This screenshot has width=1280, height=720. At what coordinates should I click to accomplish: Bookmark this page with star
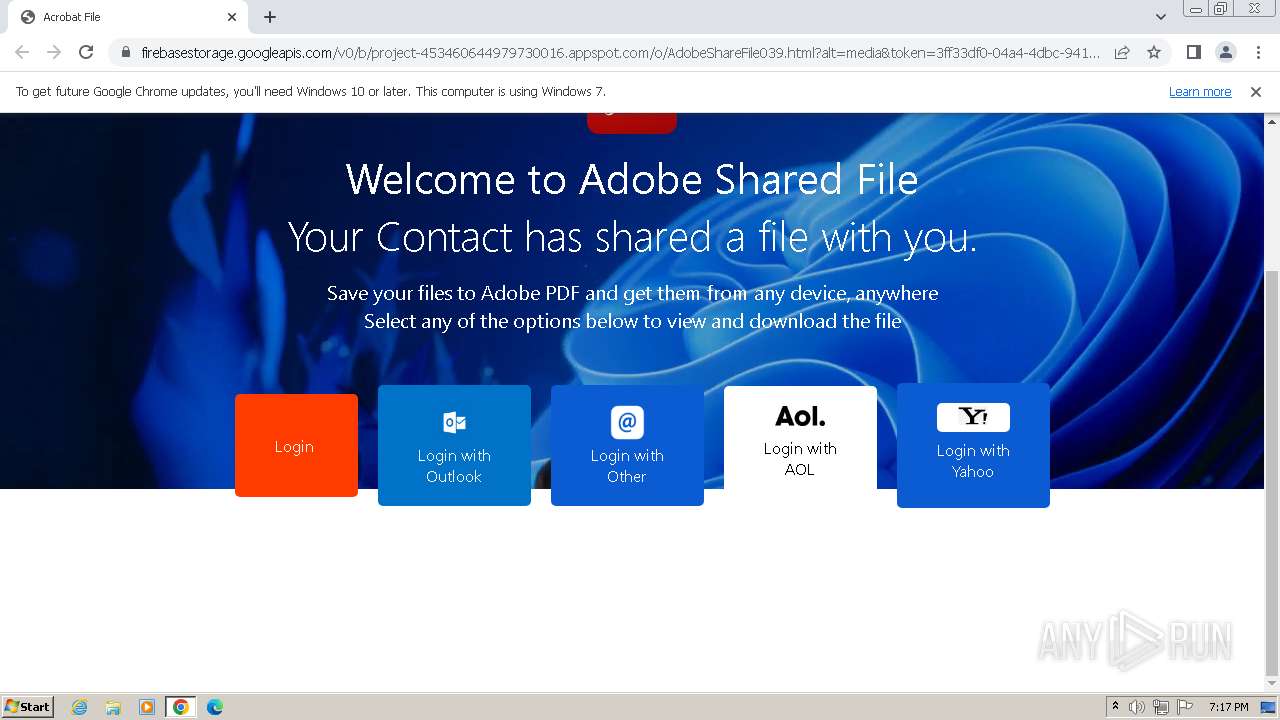[x=1154, y=52]
